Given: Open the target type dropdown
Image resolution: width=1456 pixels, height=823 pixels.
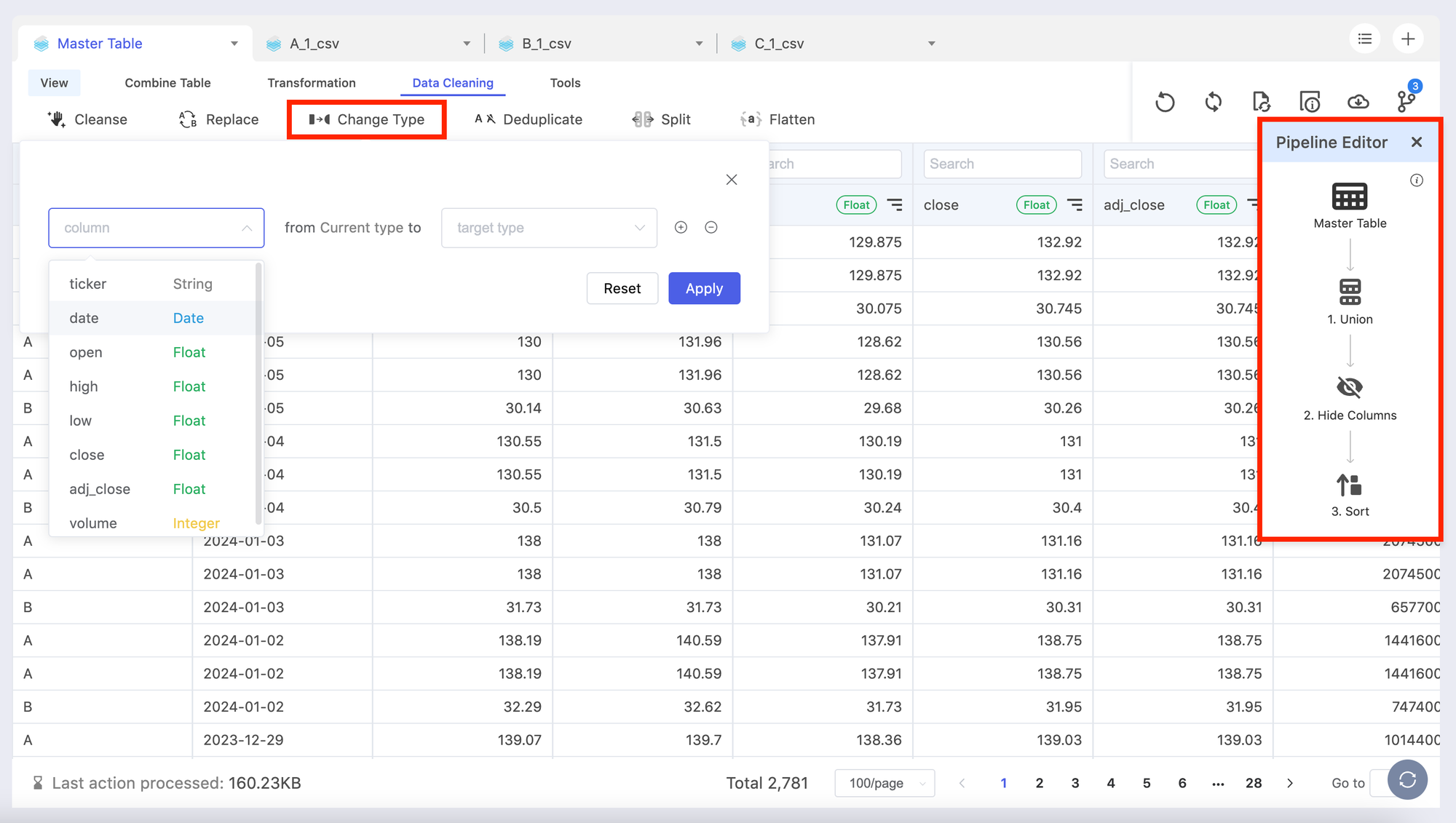Looking at the screenshot, I should (549, 228).
